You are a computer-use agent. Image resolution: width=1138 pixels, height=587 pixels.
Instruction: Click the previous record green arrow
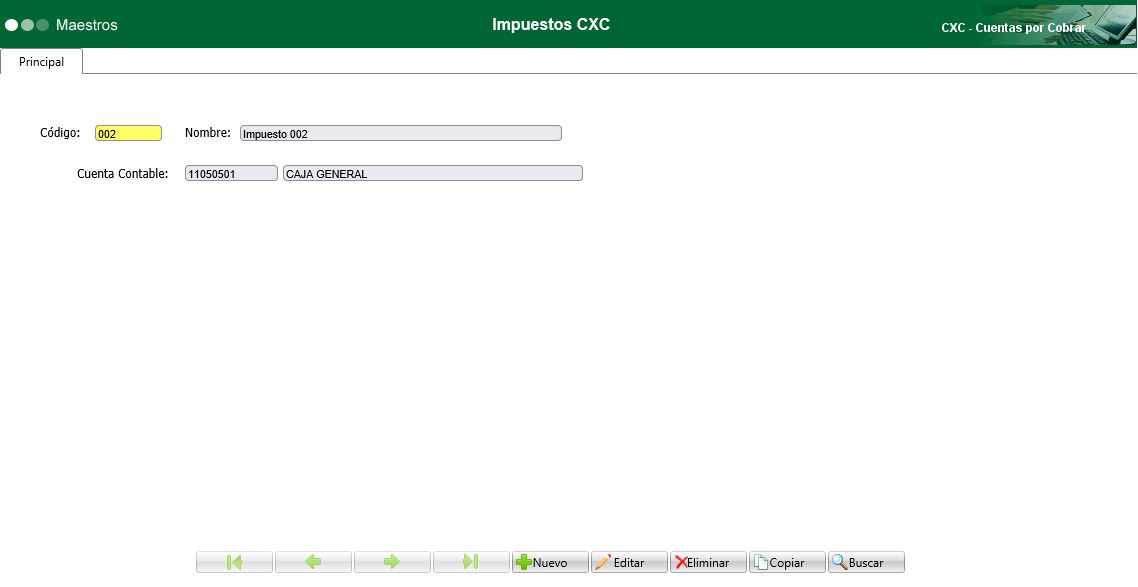(x=313, y=561)
